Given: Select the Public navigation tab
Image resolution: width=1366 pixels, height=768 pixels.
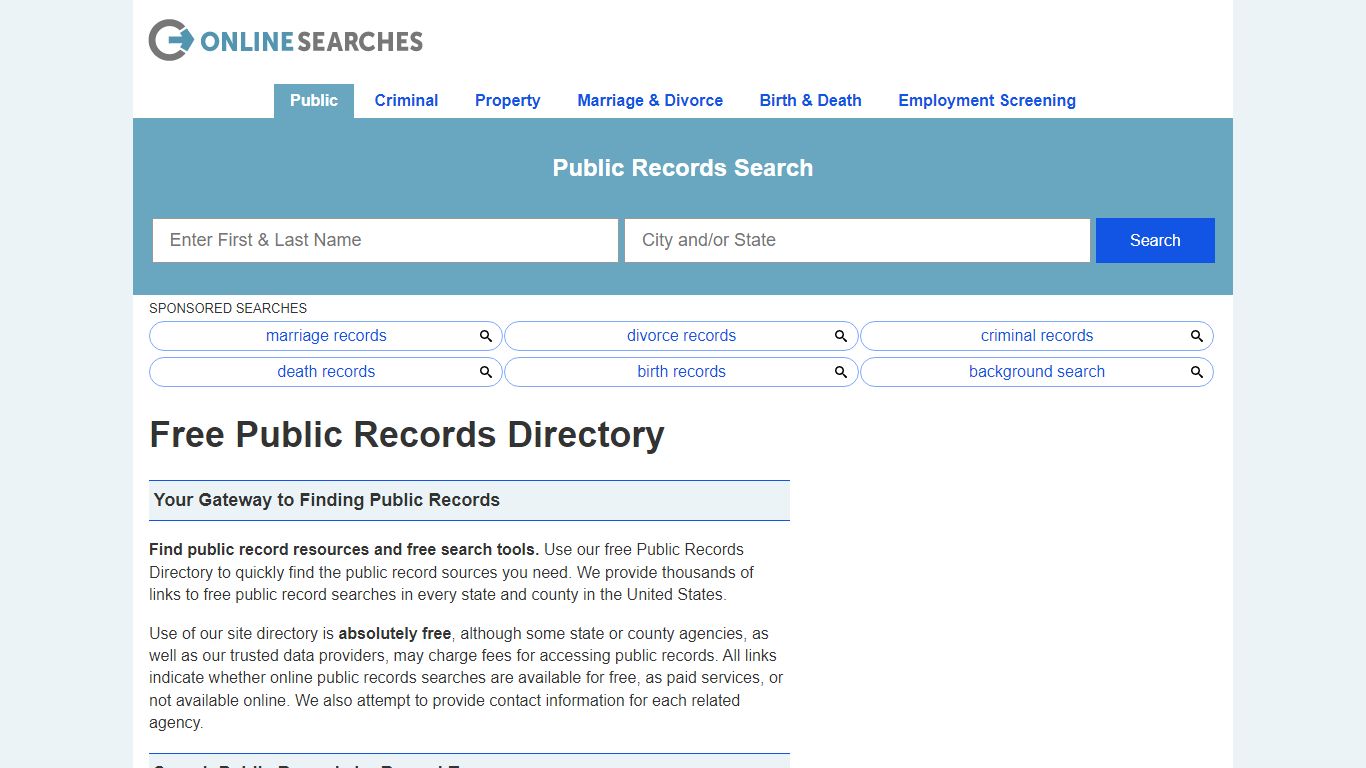Looking at the screenshot, I should 313,100.
